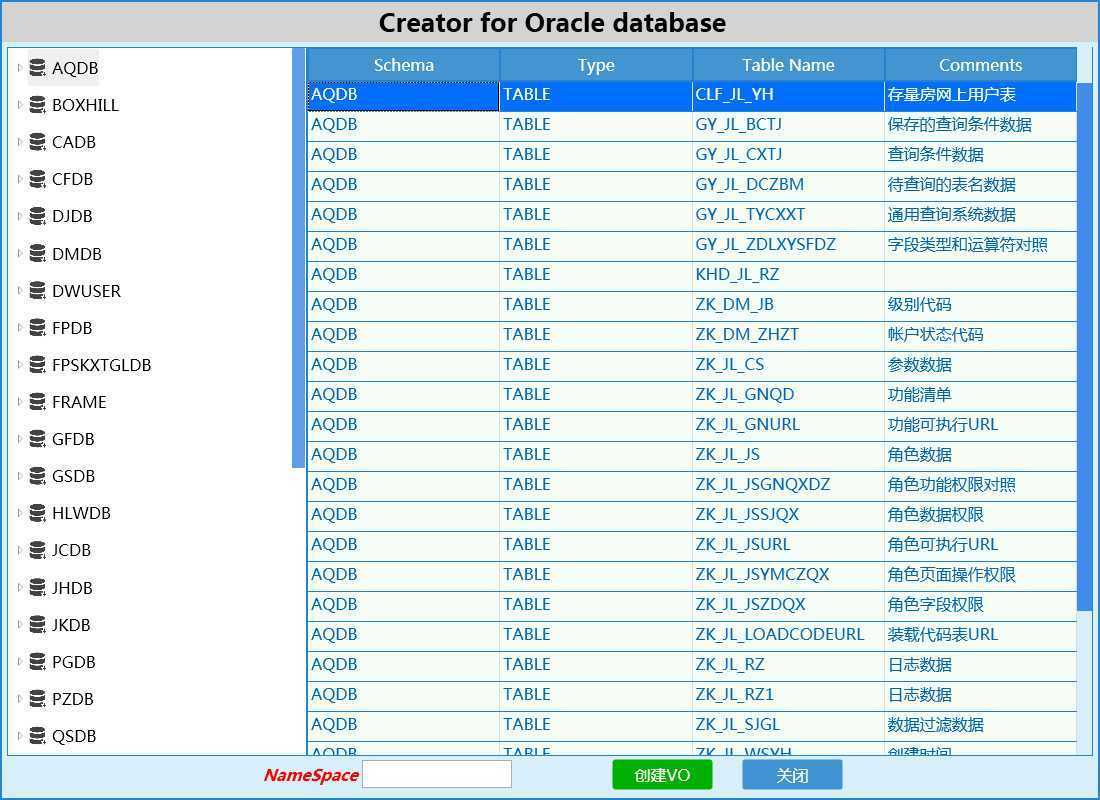Viewport: 1100px width, 800px height.
Task: Click the green 创建VO button
Action: point(662,775)
